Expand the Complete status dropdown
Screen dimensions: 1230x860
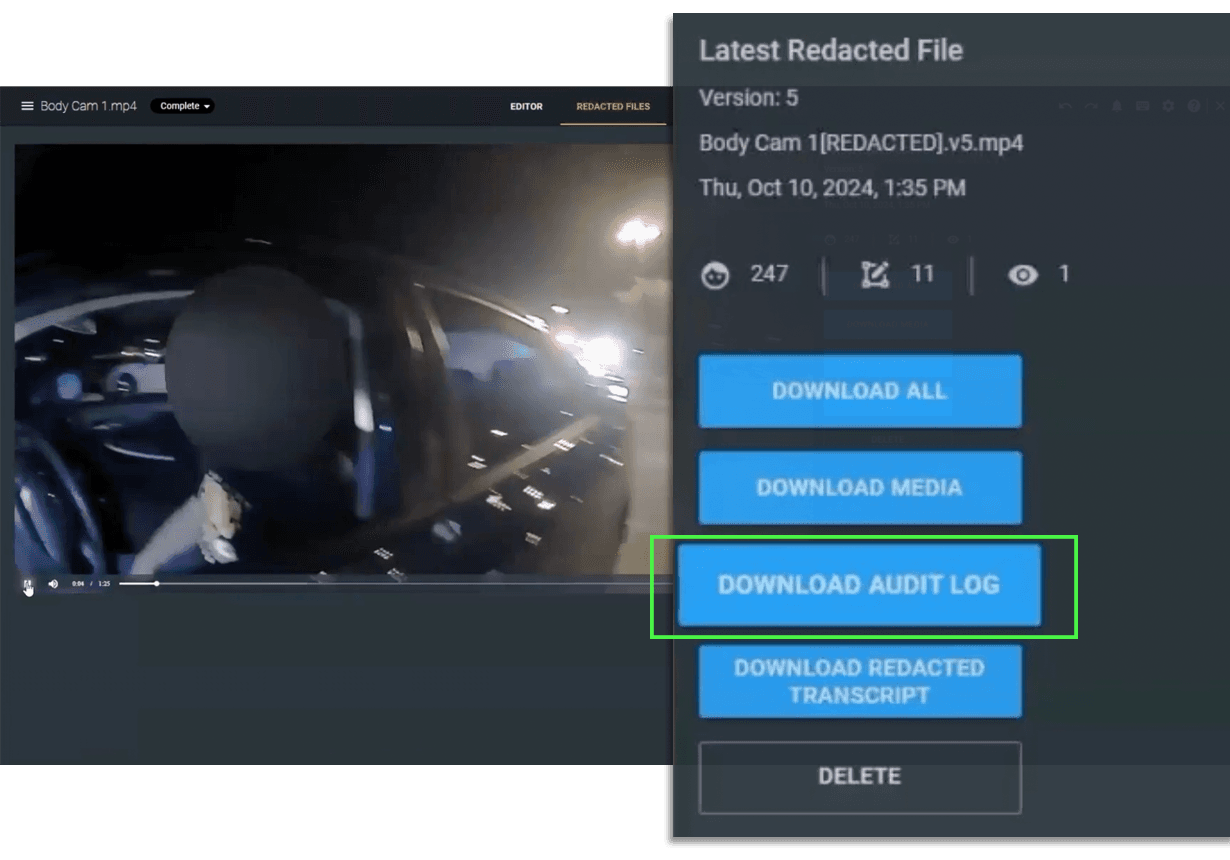pyautogui.click(x=183, y=106)
